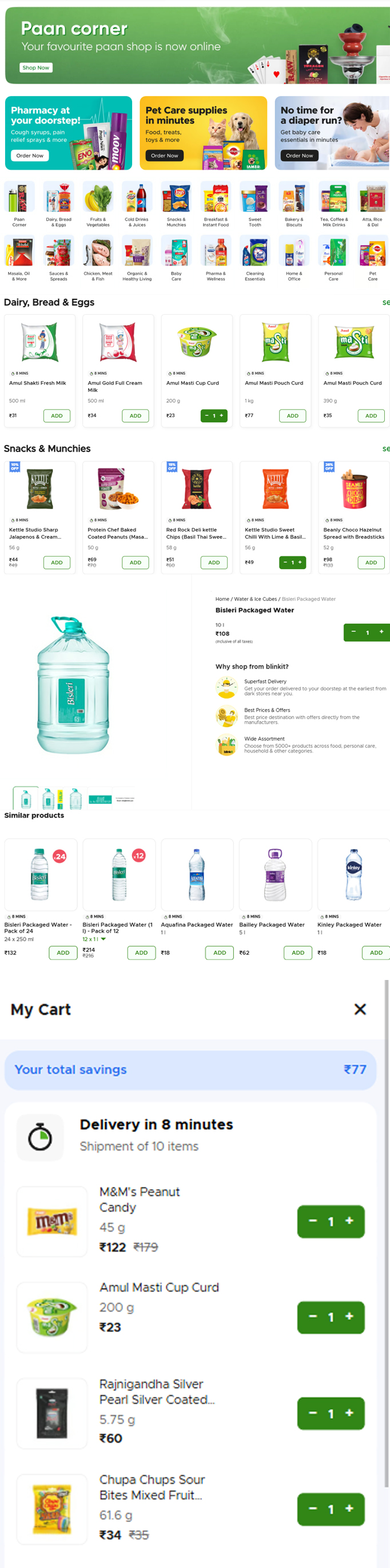Increase Rajnigandha Silver Pearl quantity
This screenshot has height=1568, width=390.
(350, 1412)
